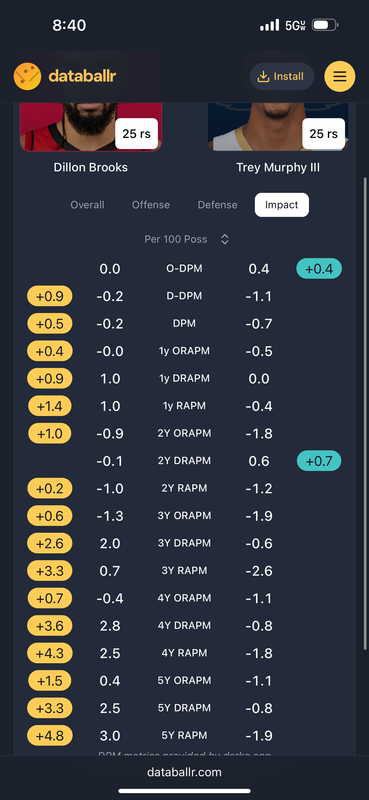
Task: Tap the yellow +4.3 4Y RAPM badge
Action: pyautogui.click(x=50, y=653)
